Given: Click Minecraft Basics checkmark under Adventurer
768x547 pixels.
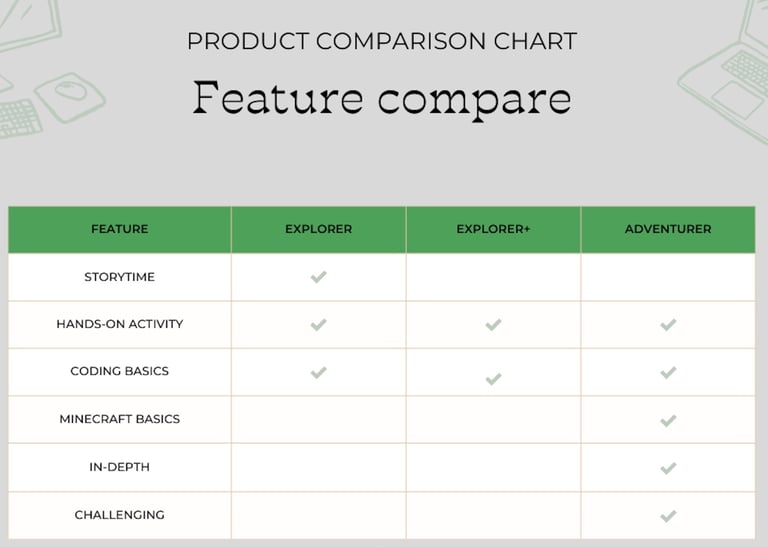Looking at the screenshot, I should click(x=668, y=420).
